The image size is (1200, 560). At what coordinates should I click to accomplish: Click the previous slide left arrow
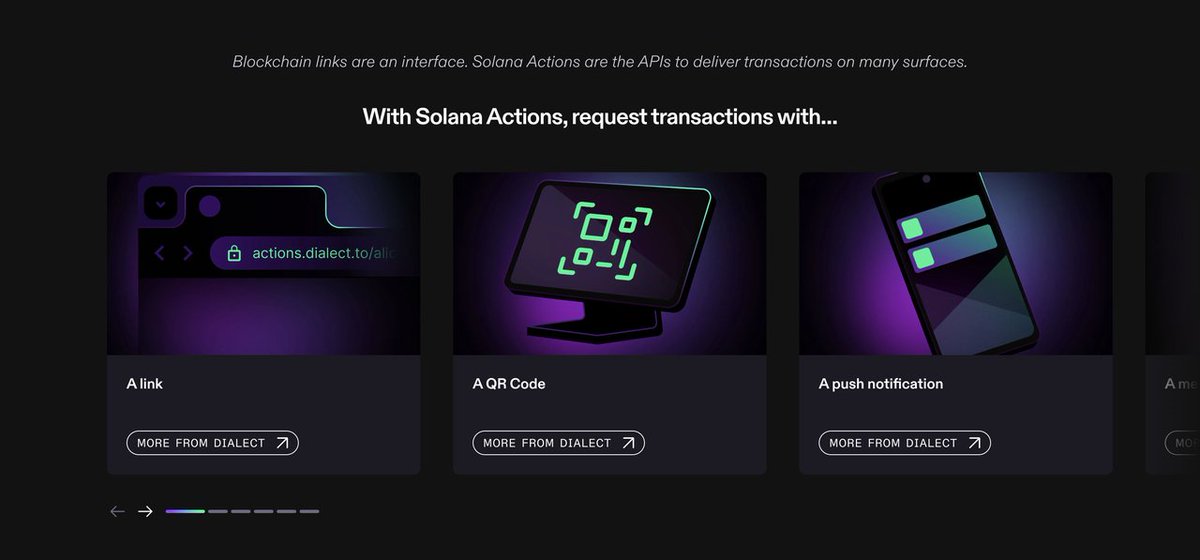pos(117,511)
